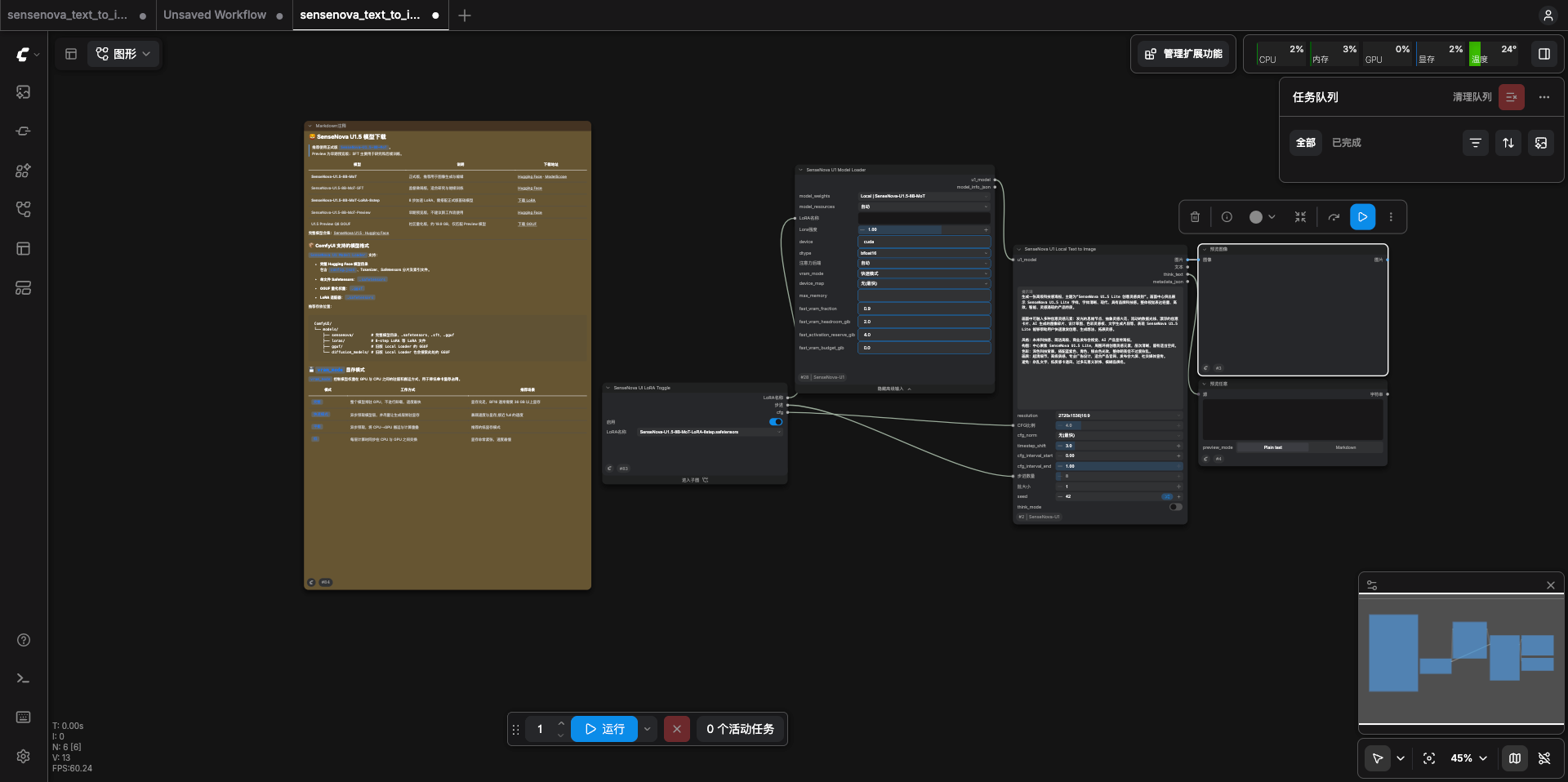Open the select tool mode dropdown arrow
Image resolution: width=1568 pixels, height=782 pixels.
click(1401, 758)
